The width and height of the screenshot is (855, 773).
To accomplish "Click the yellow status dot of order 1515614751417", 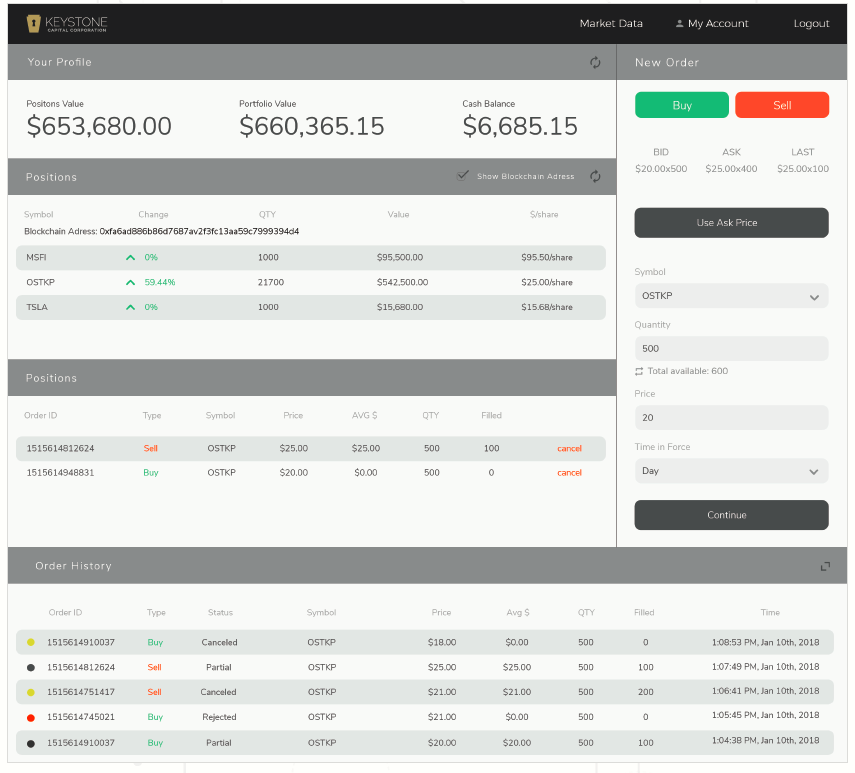I will coord(31,692).
